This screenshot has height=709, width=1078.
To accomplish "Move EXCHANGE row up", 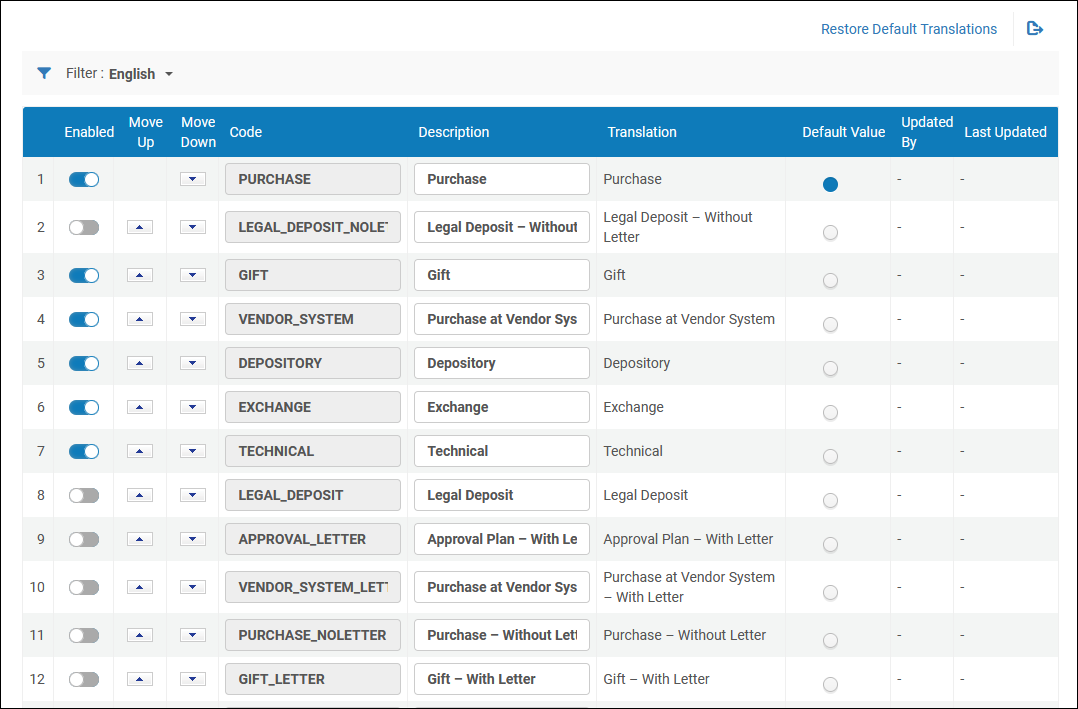I will 140,407.
